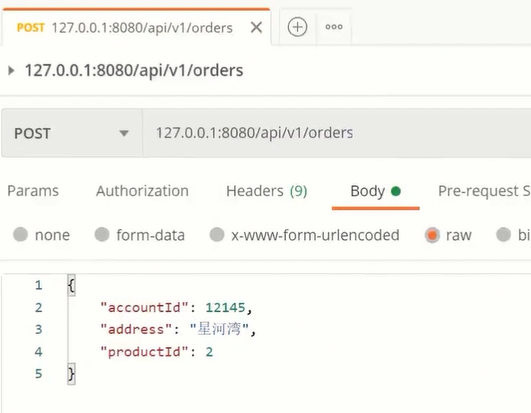The width and height of the screenshot is (531, 413).
Task: Switch to the Params tab
Action: [x=33, y=191]
